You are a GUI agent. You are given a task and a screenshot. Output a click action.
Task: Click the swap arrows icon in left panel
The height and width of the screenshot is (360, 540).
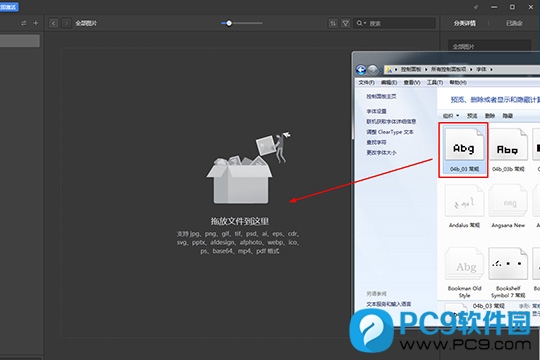pos(23,23)
